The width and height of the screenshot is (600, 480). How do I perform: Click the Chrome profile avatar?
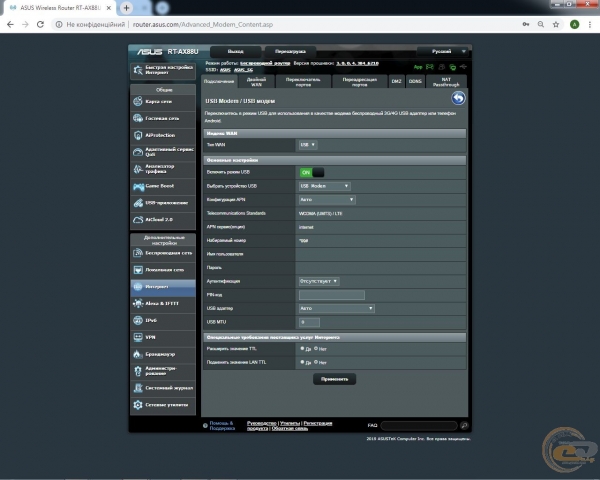tap(574, 24)
